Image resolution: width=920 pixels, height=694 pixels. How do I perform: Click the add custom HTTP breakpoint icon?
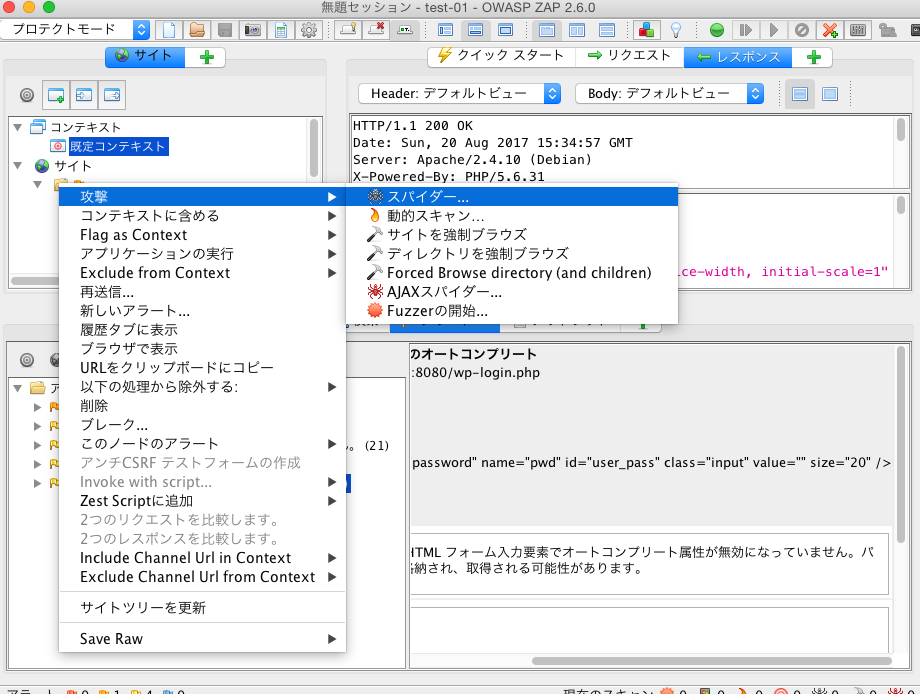pos(830,29)
